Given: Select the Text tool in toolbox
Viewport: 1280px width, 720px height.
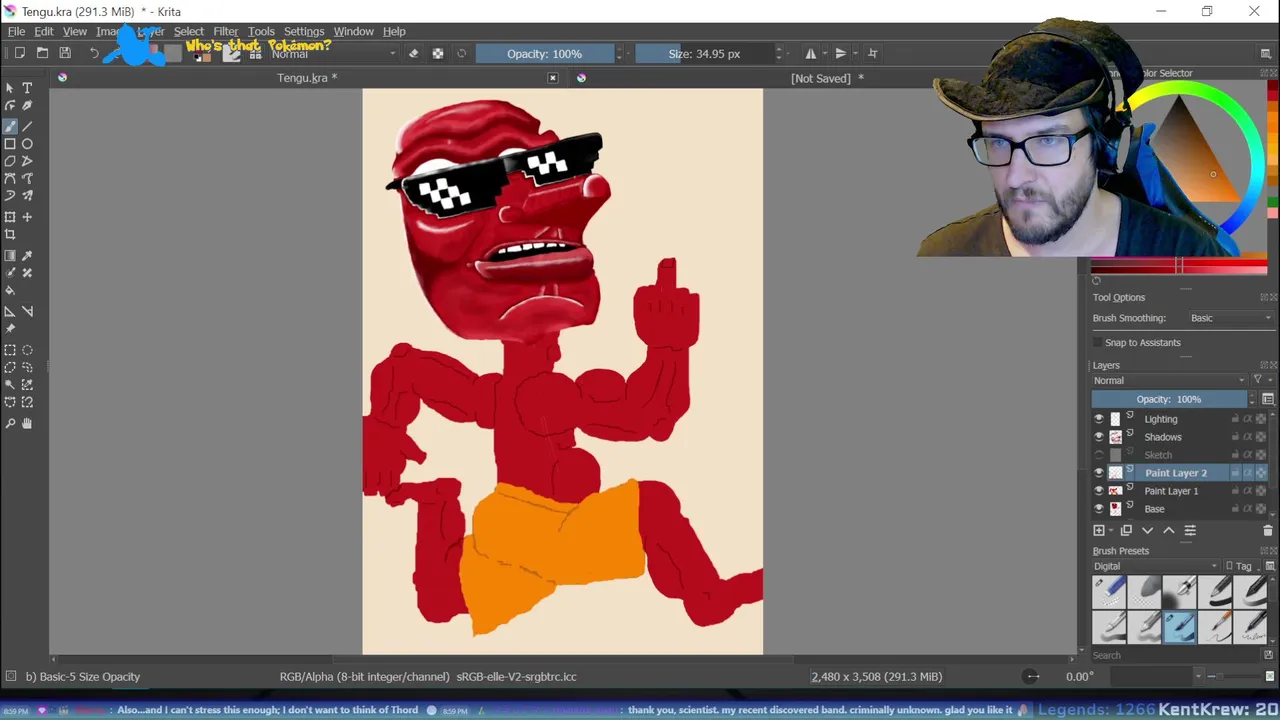Looking at the screenshot, I should coord(27,88).
